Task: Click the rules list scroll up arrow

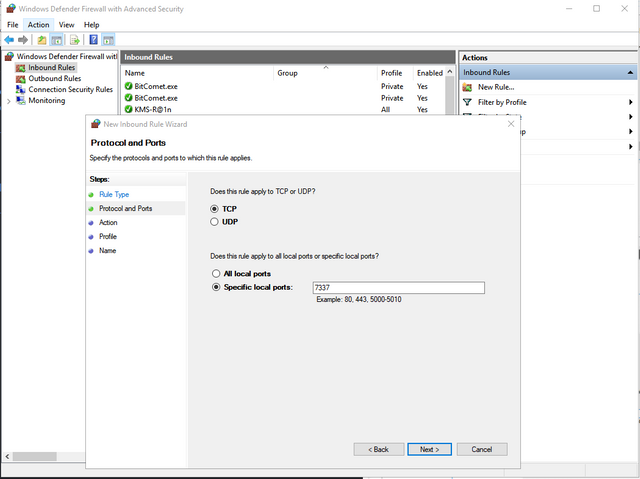Action: pos(450,72)
